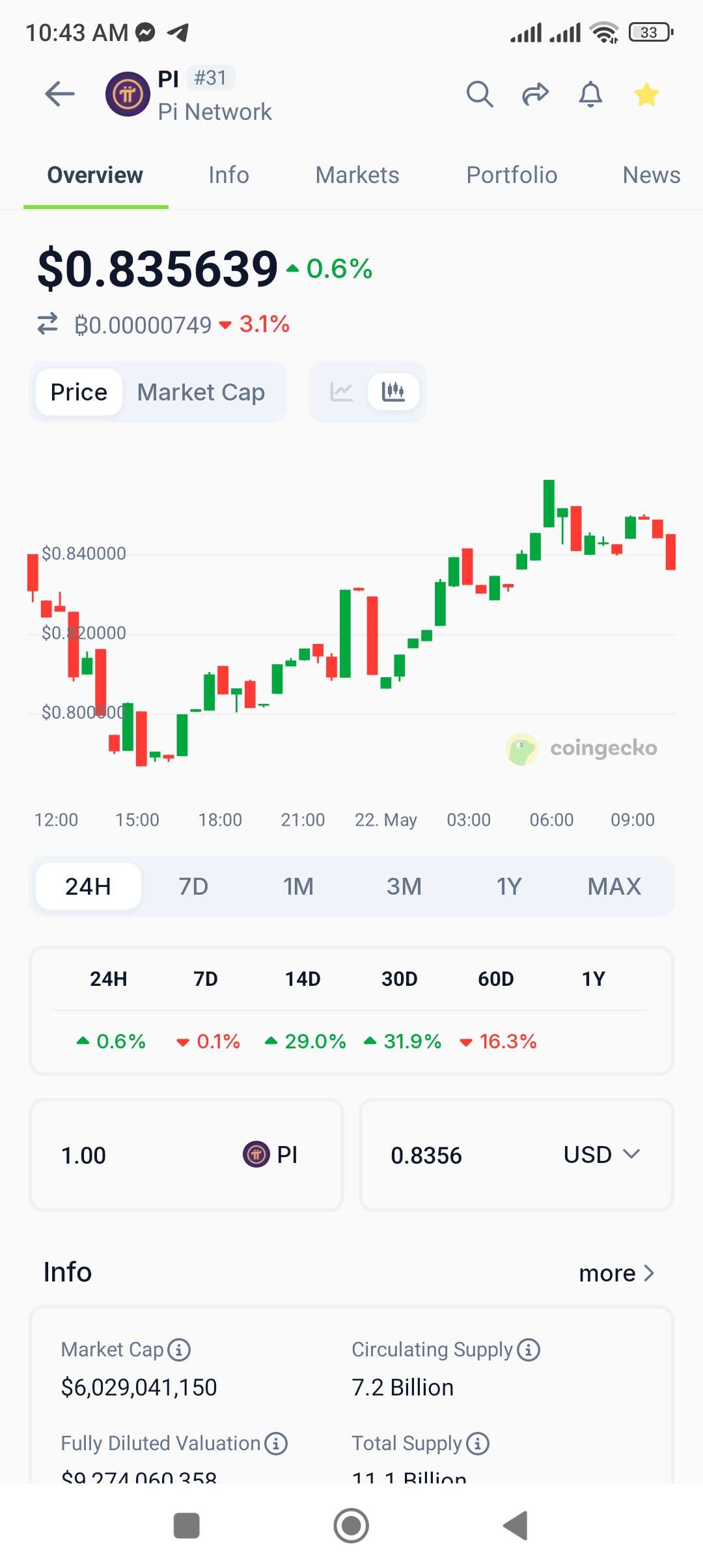Select the 24H chart range
The image size is (703, 1568).
[x=88, y=886]
